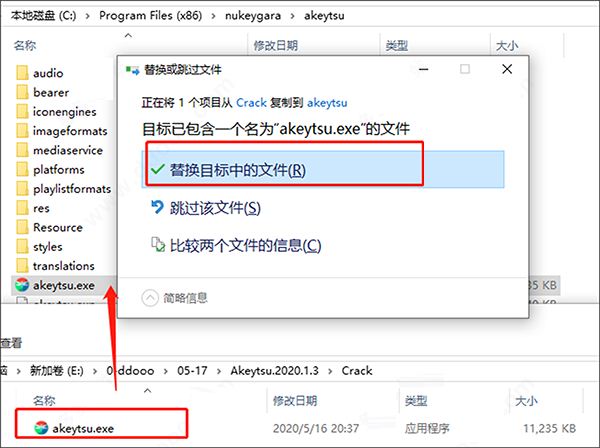Click 本地磁盘 (C:) in address path
Viewport: 600px width, 448px height.
click(x=44, y=15)
